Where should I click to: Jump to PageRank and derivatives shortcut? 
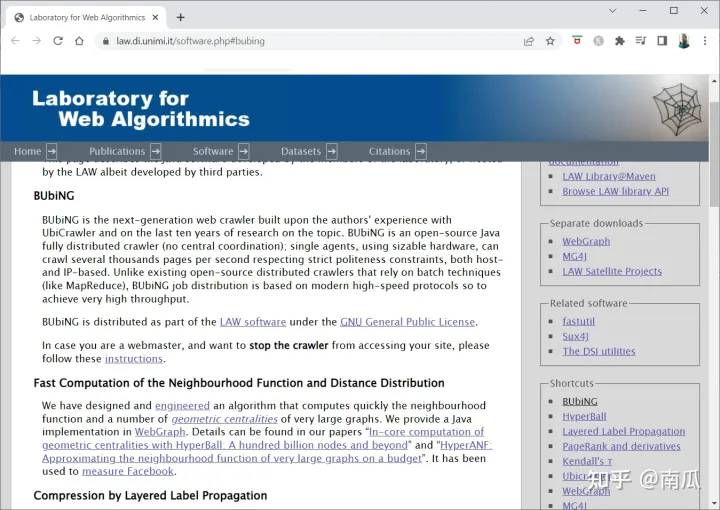pos(622,446)
